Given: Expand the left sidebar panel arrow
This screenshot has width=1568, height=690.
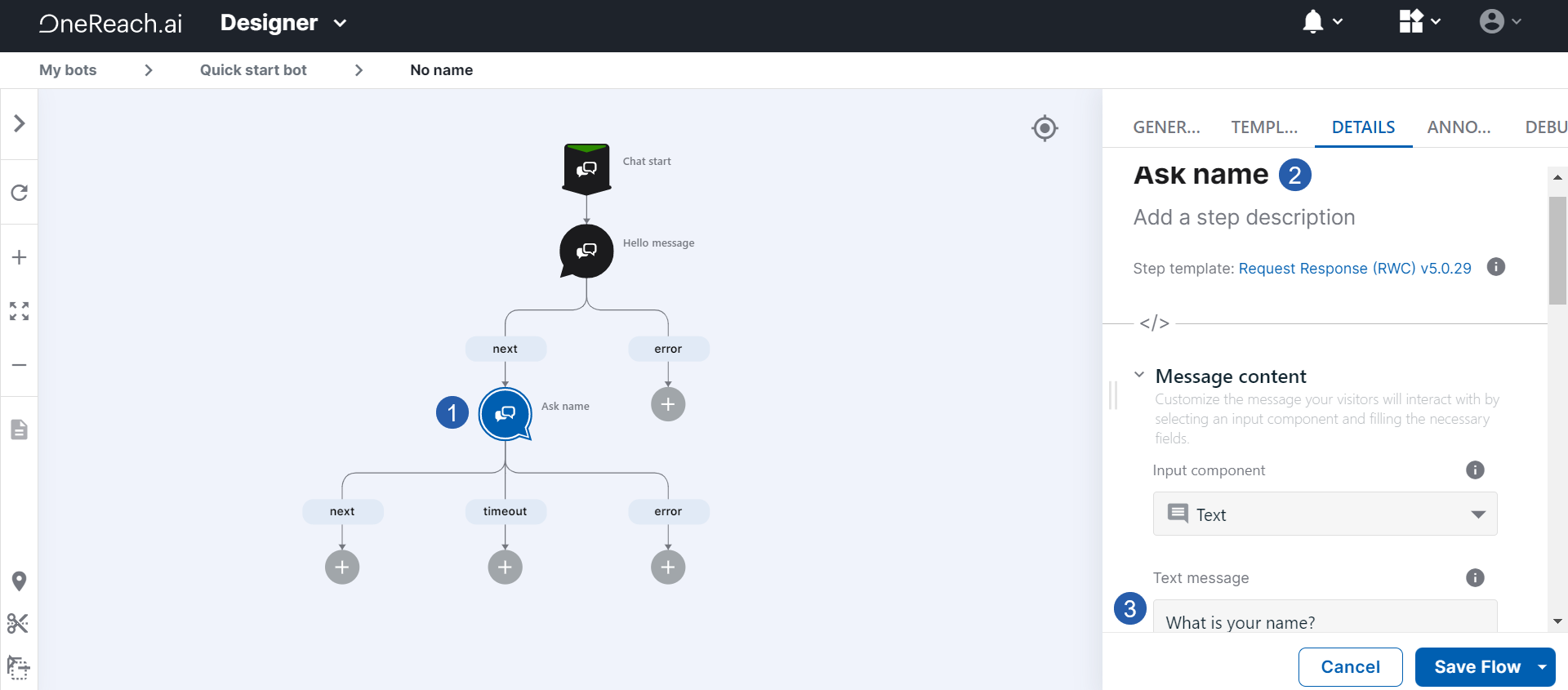Looking at the screenshot, I should point(20,123).
